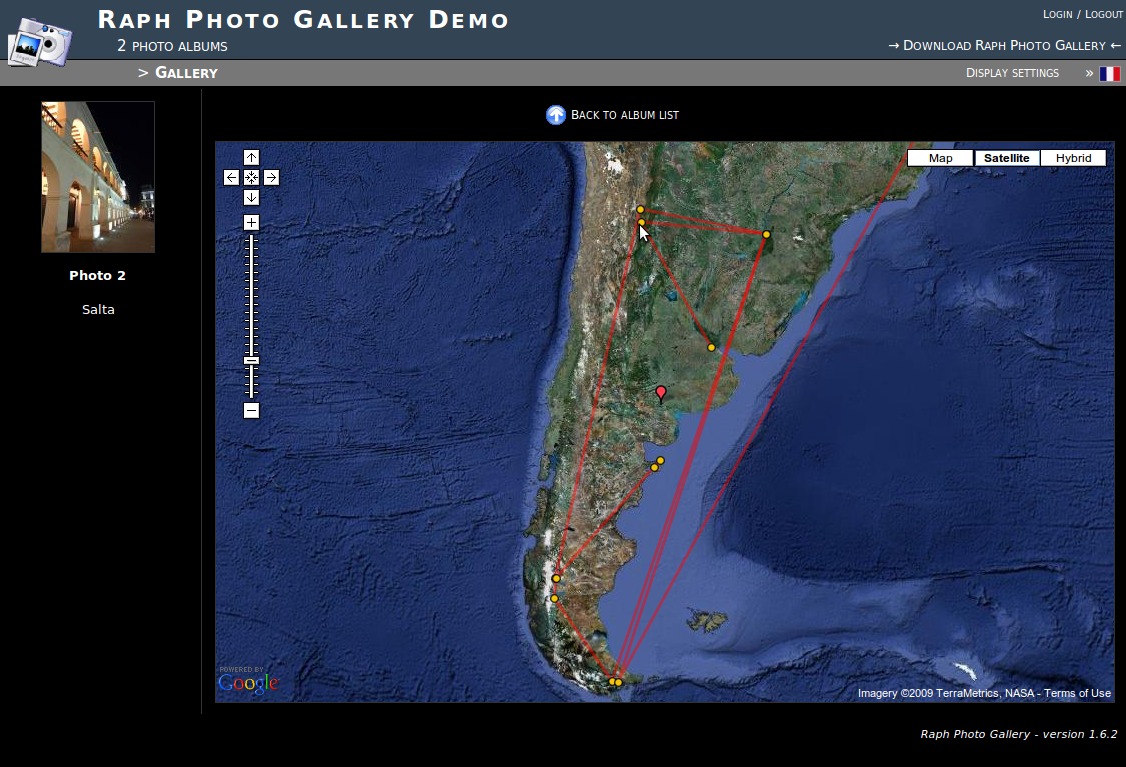Click the blue back arrow icon
The image size is (1126, 767).
pos(556,115)
